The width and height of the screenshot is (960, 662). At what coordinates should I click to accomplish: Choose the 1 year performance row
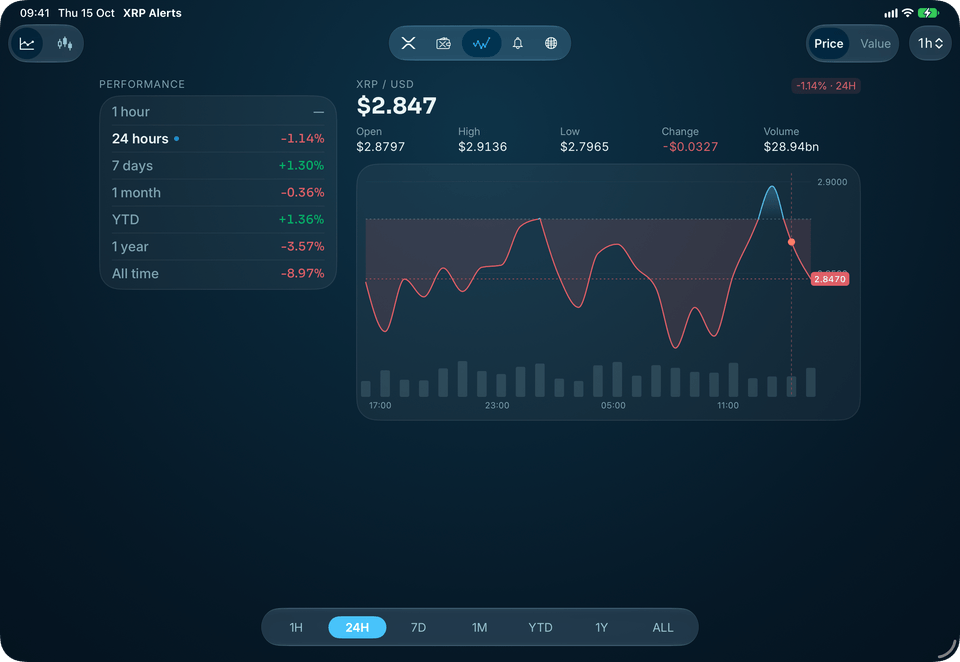pos(218,246)
